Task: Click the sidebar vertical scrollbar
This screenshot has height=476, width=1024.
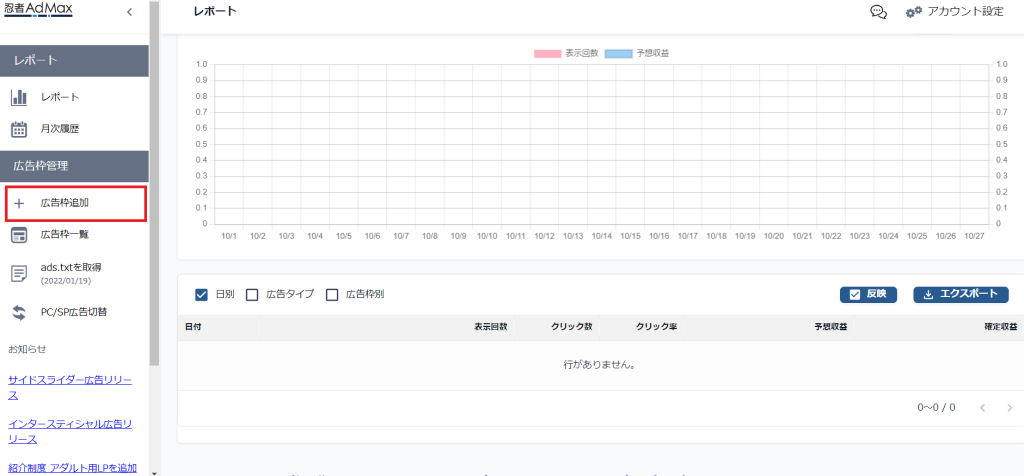Action: [154, 183]
